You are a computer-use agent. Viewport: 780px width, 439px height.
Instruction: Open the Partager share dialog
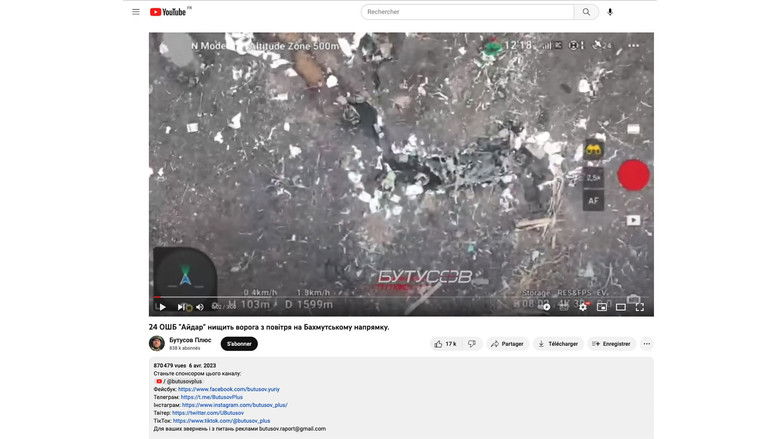click(507, 343)
